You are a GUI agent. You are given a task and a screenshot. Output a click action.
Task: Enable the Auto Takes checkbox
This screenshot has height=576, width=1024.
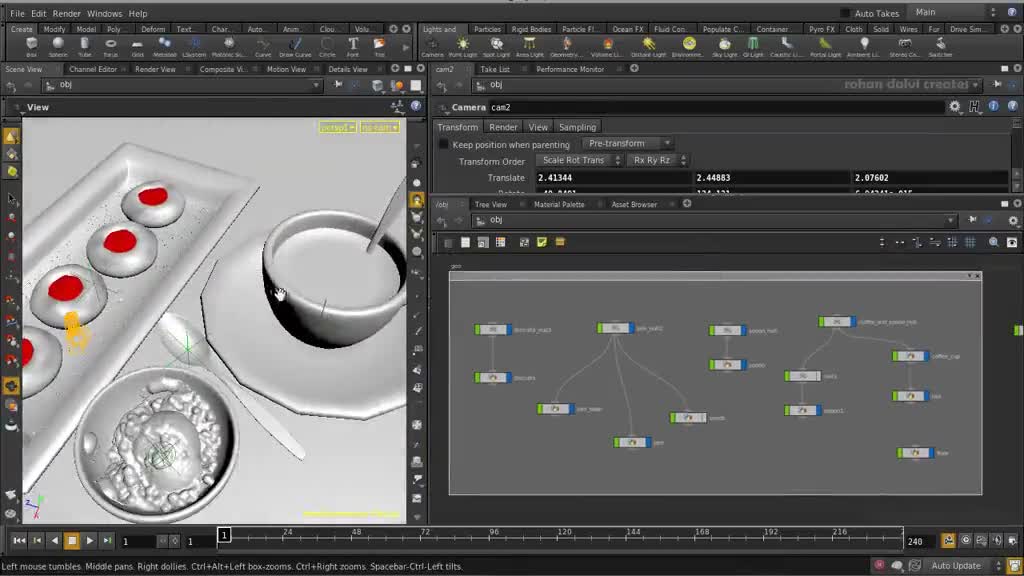coord(845,13)
